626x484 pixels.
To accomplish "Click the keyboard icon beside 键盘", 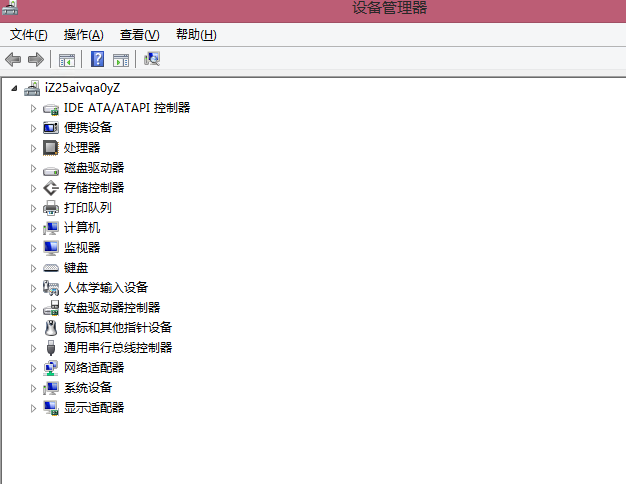I will click(x=51, y=268).
